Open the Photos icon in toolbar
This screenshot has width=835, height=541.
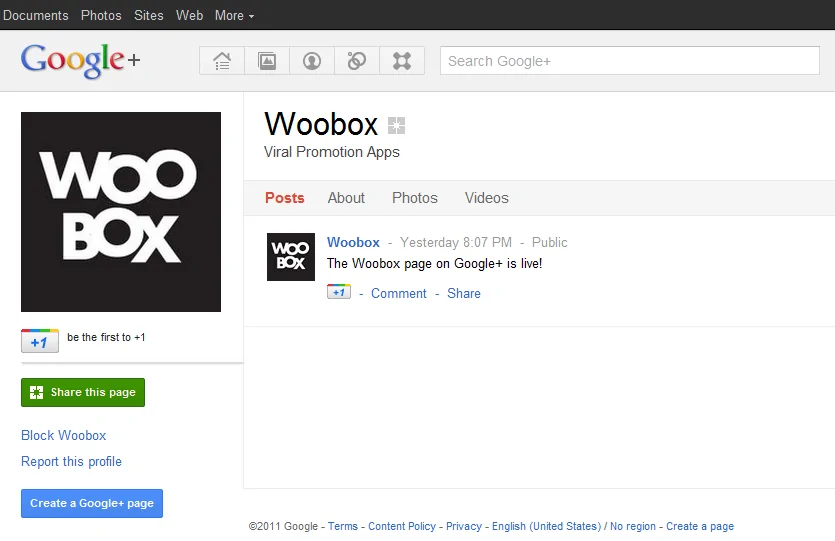267,61
